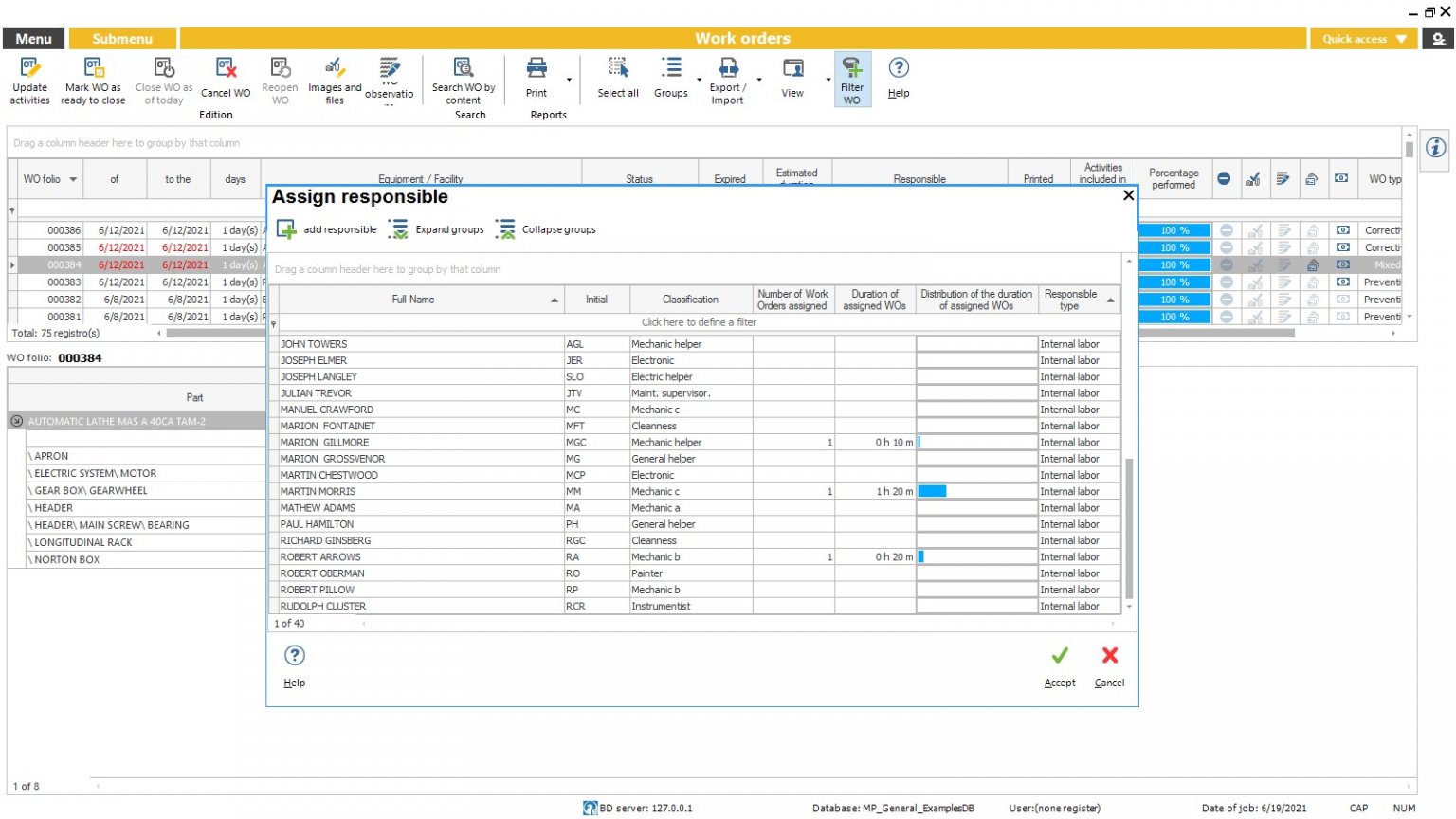Open the WO folio column filter dropdown
Image resolution: width=1456 pixels, height=819 pixels.
click(x=73, y=179)
